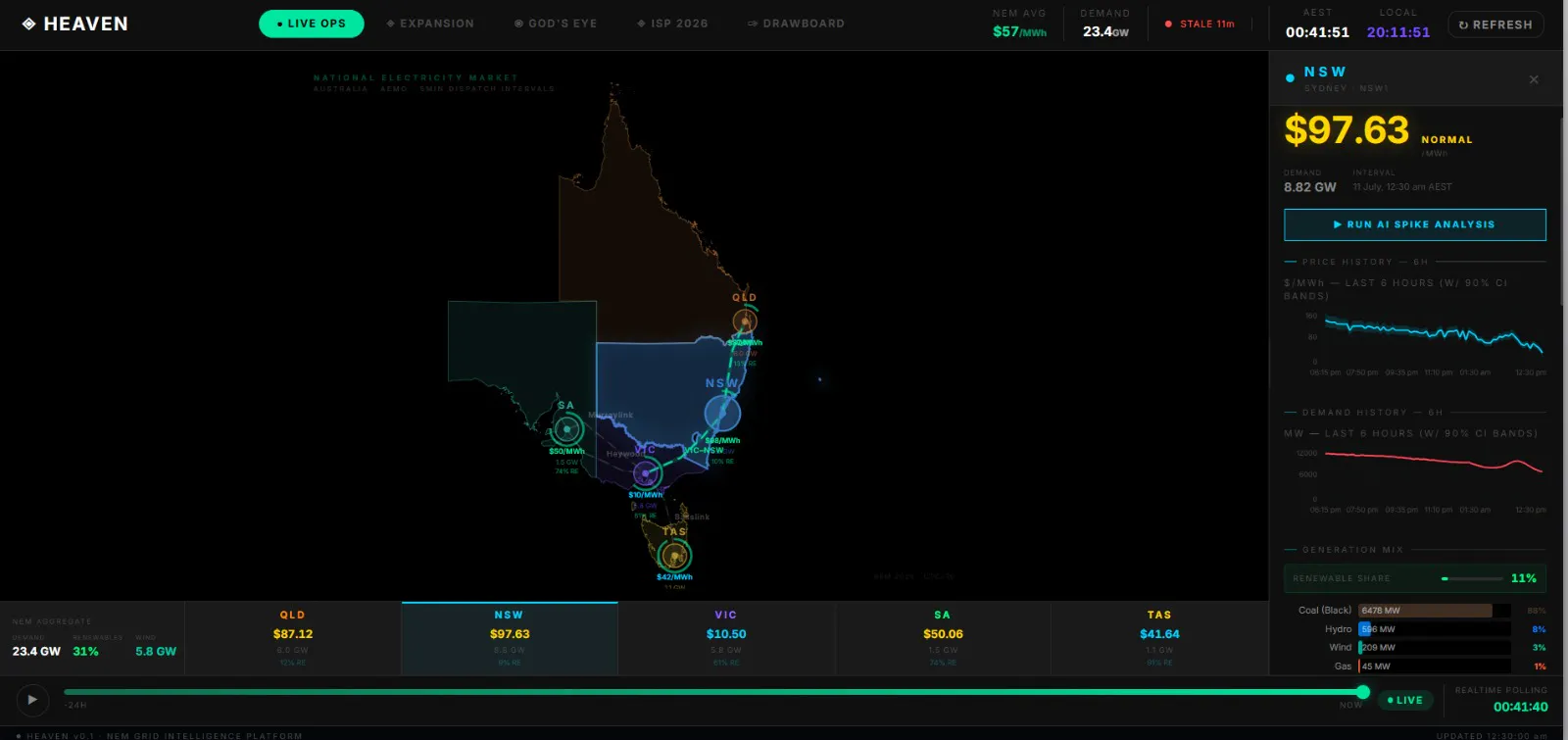The image size is (1568, 740).
Task: Select the QLD node on the map
Action: pos(745,321)
